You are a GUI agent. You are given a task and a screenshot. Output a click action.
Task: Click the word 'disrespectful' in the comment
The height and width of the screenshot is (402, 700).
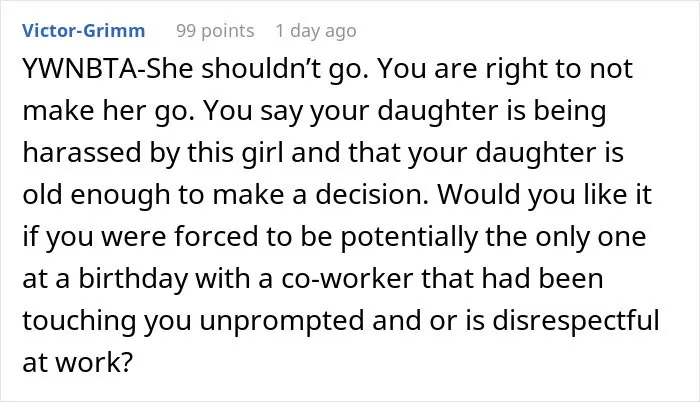575,322
